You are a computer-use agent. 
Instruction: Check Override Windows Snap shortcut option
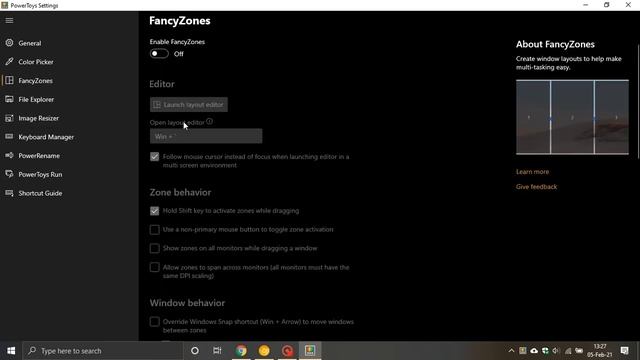tap(154, 322)
